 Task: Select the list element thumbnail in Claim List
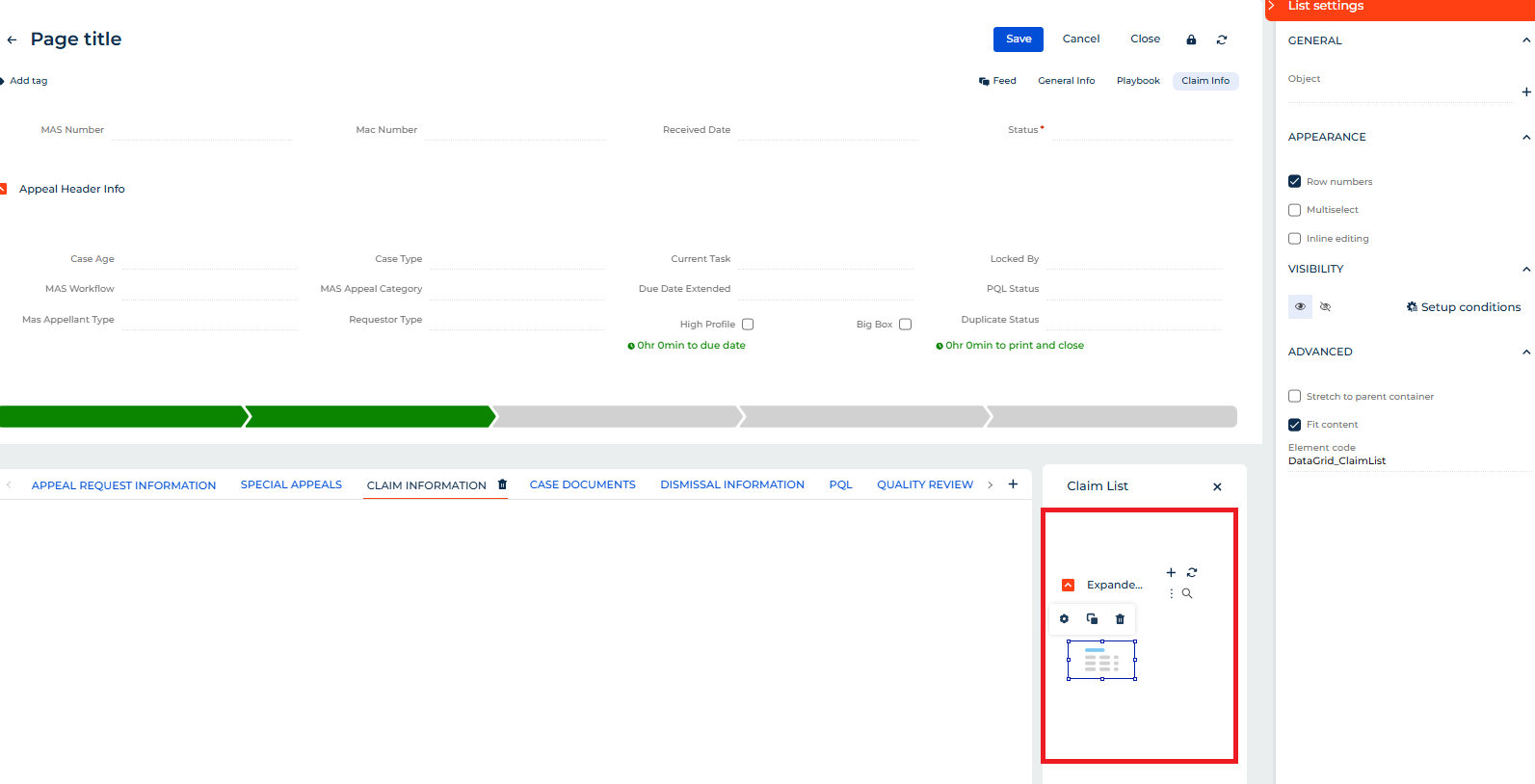1101,661
